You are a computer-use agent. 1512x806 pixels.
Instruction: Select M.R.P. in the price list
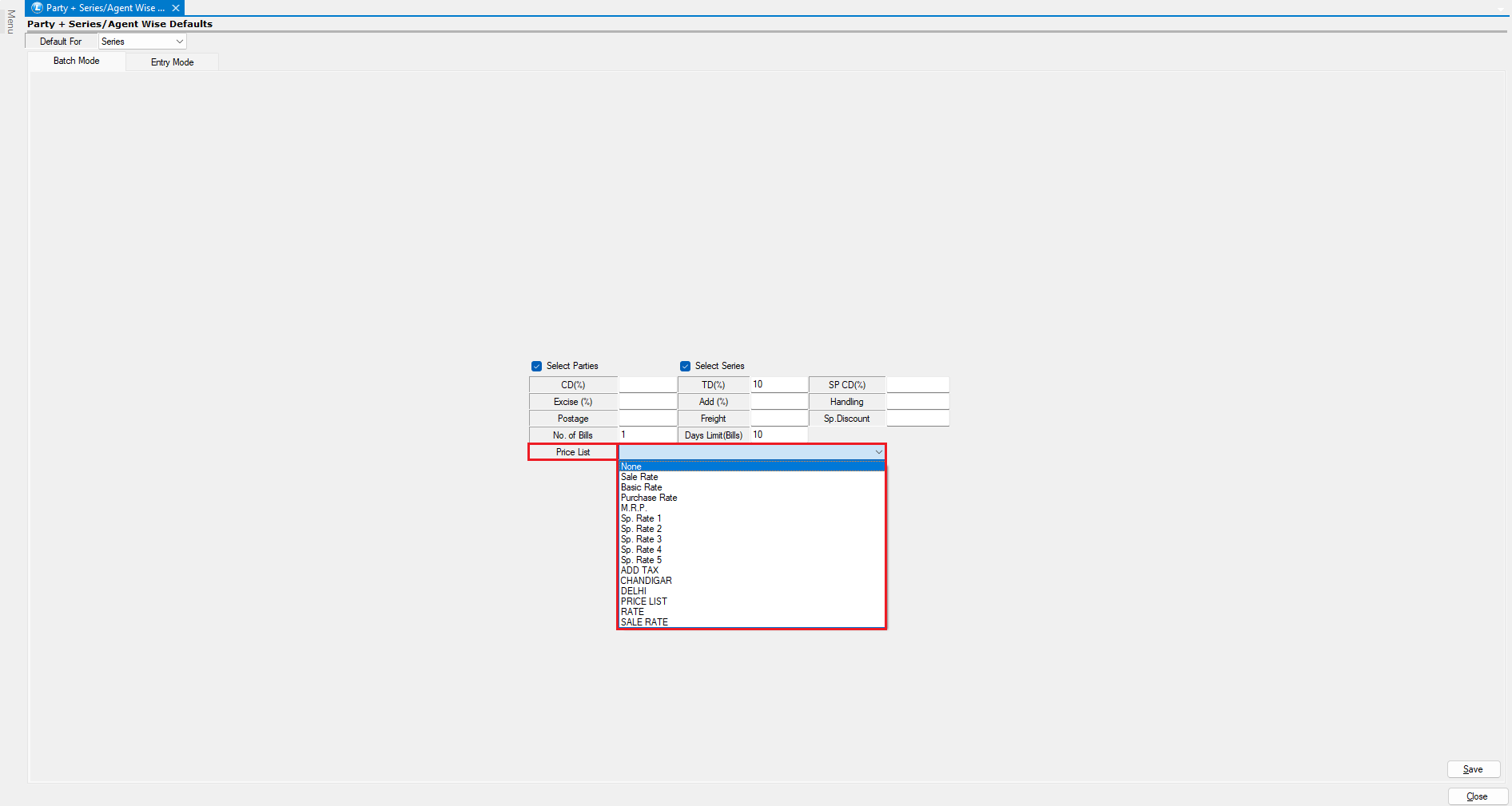click(x=634, y=508)
